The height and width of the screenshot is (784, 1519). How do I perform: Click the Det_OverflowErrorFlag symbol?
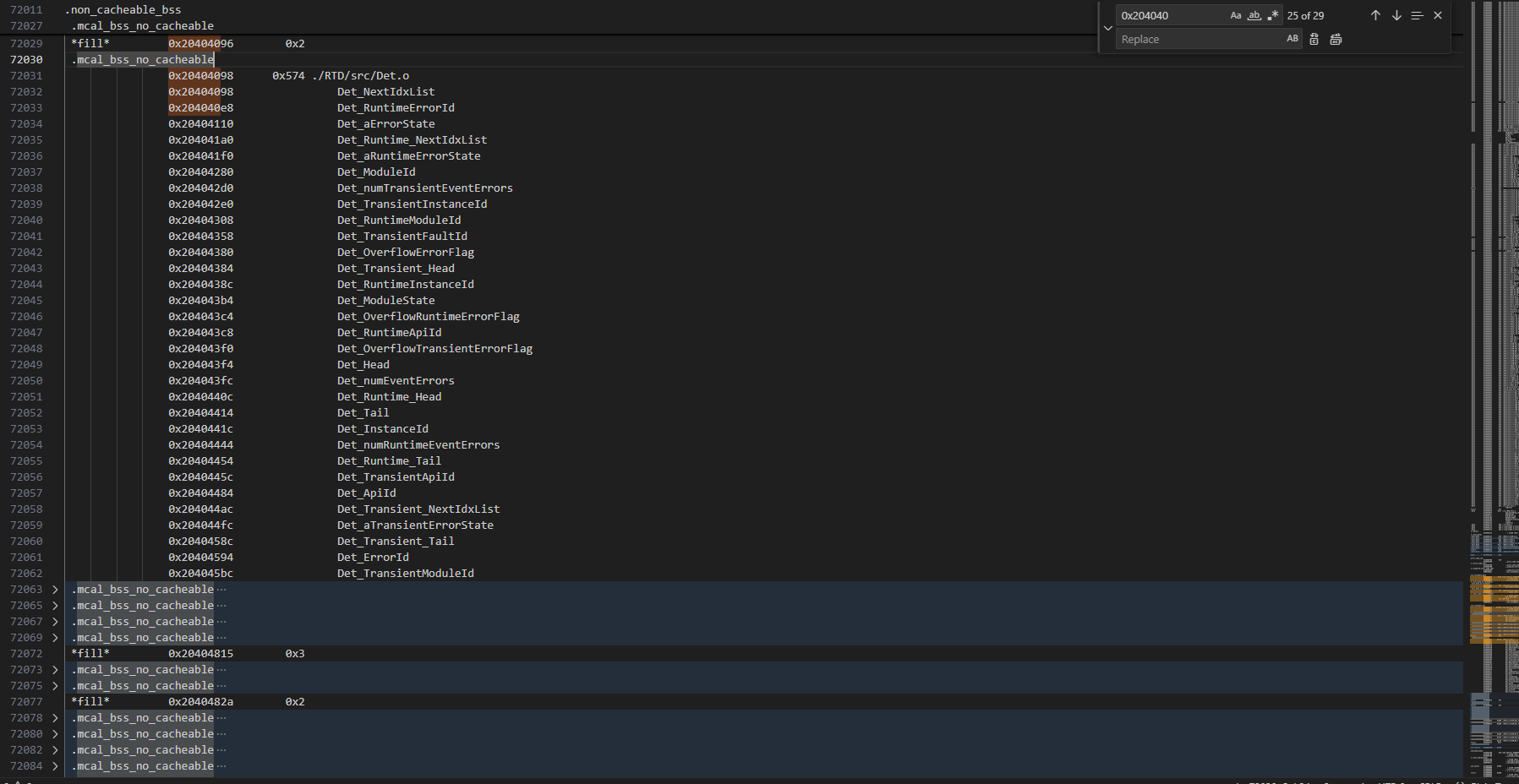coord(406,253)
